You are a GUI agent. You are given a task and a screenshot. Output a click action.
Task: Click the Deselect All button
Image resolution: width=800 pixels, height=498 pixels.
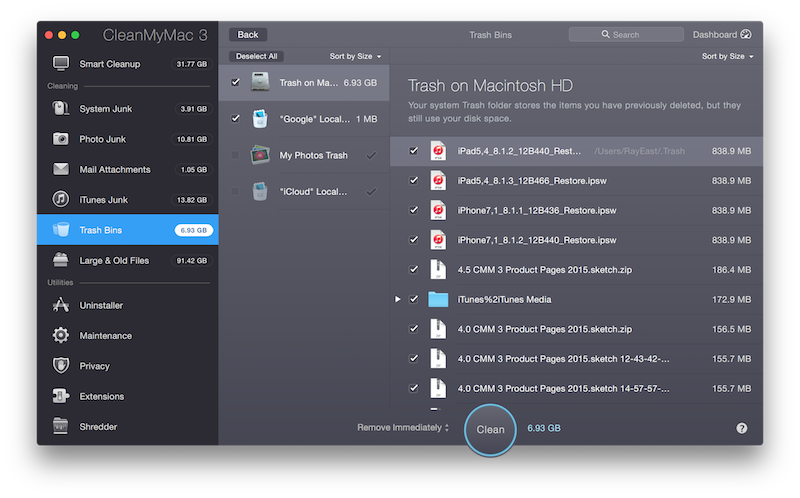click(x=255, y=56)
